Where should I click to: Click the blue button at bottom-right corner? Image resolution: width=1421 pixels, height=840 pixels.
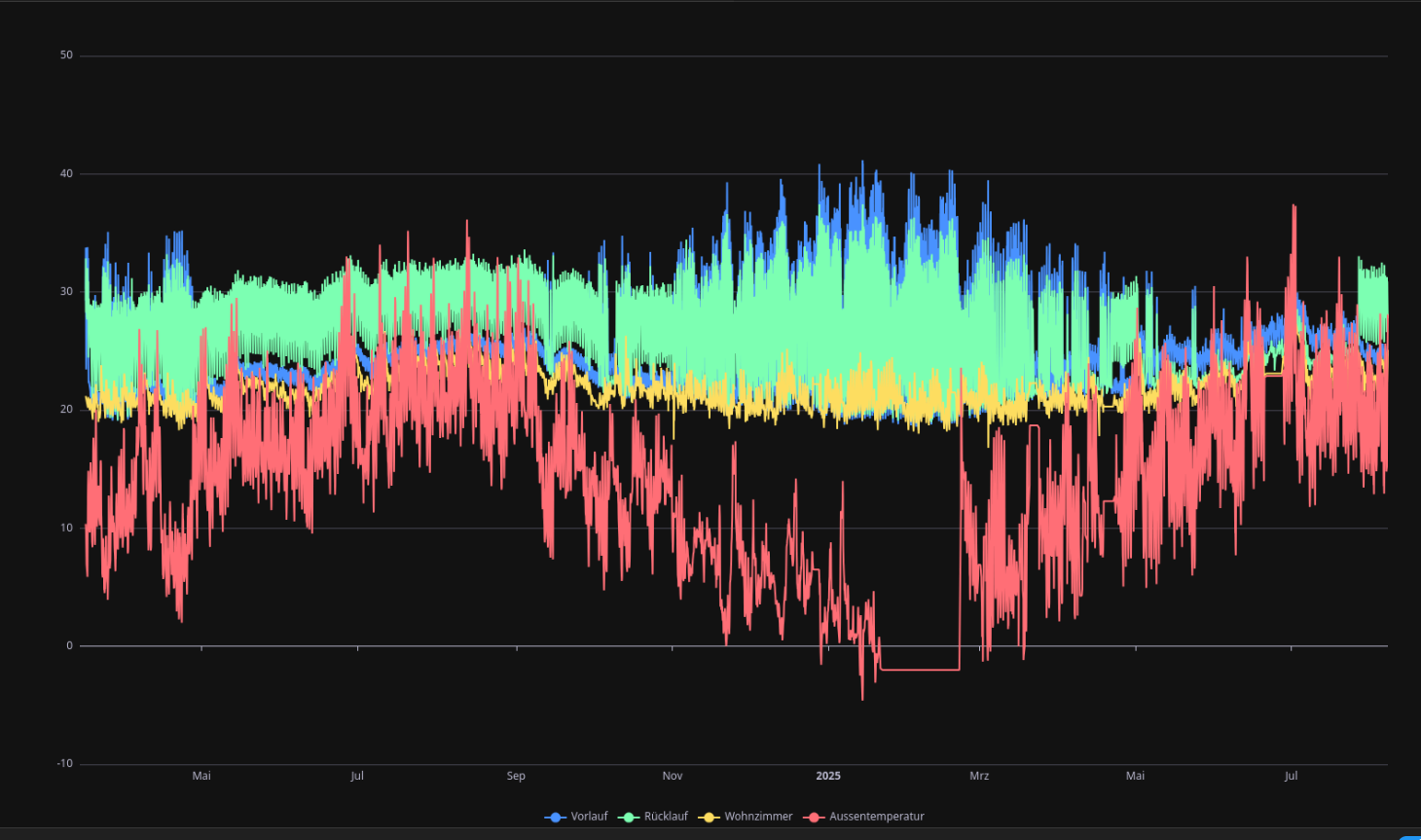pyautogui.click(x=1410, y=836)
